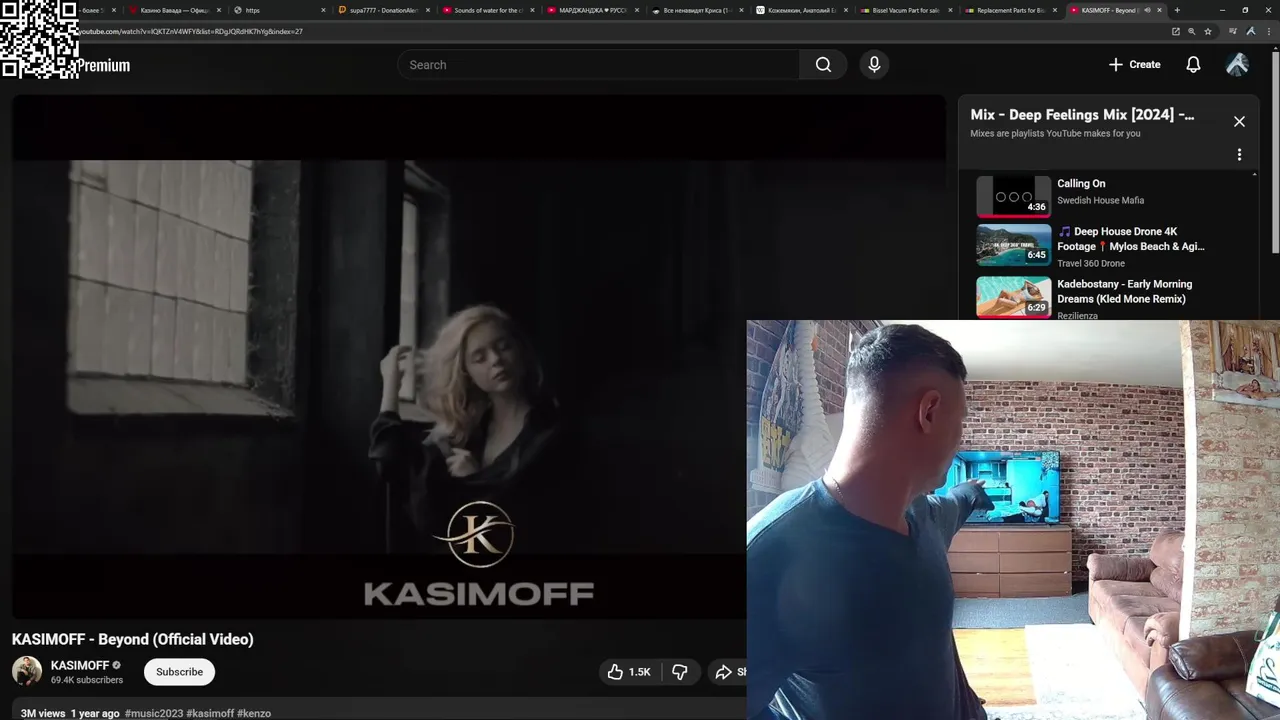Click the search magnifier button
1280x720 pixels.
coord(823,65)
